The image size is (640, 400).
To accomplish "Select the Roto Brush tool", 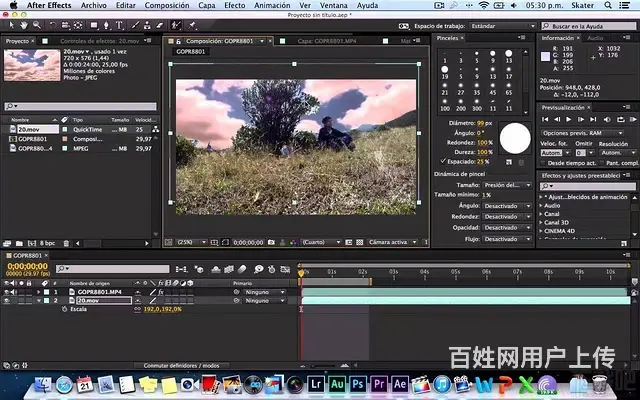I will (176, 25).
